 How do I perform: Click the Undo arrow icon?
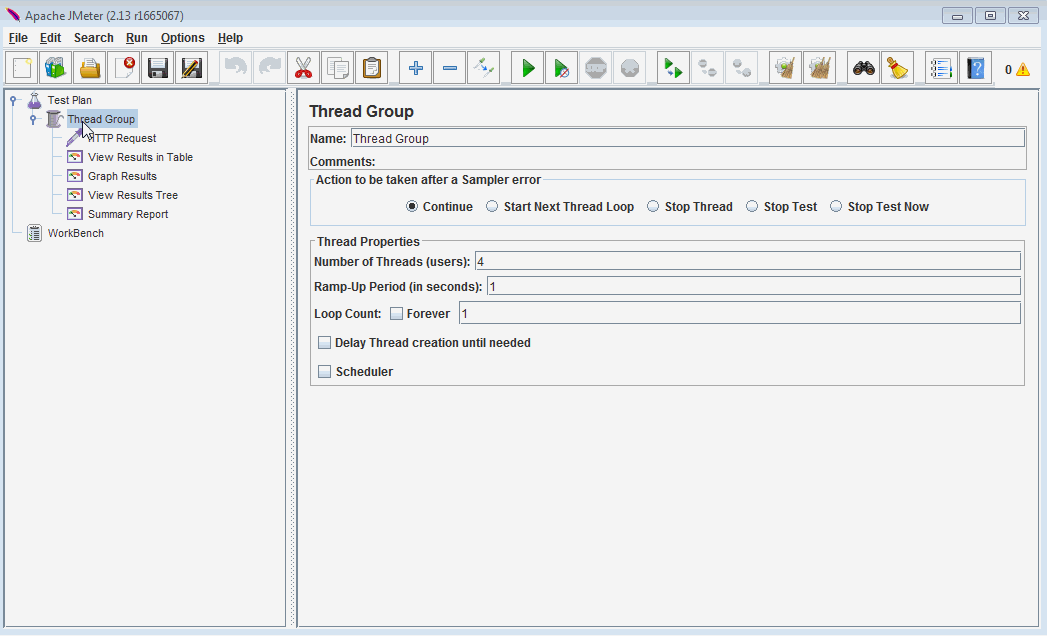(236, 68)
